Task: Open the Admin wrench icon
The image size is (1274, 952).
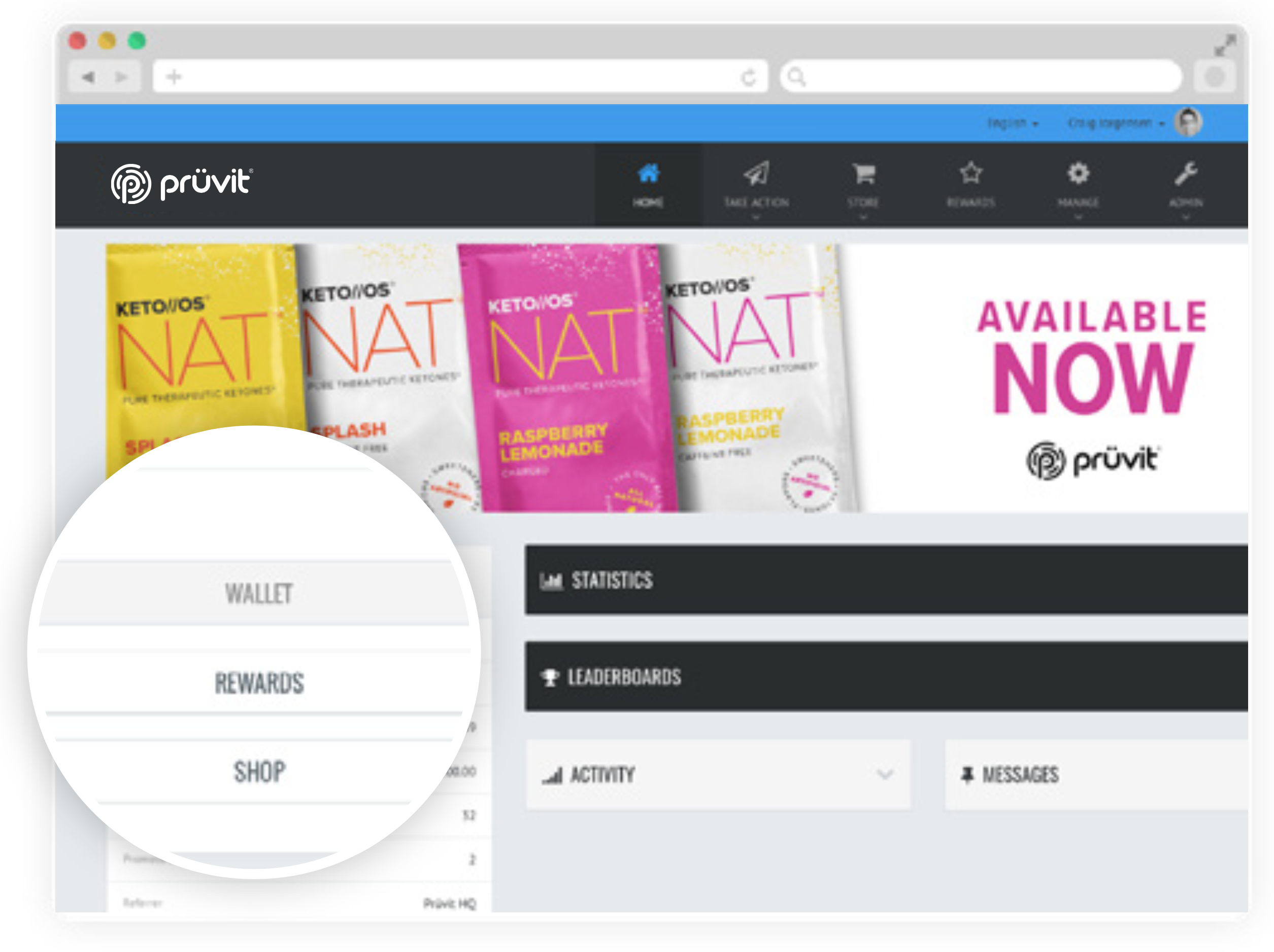Action: [1186, 173]
